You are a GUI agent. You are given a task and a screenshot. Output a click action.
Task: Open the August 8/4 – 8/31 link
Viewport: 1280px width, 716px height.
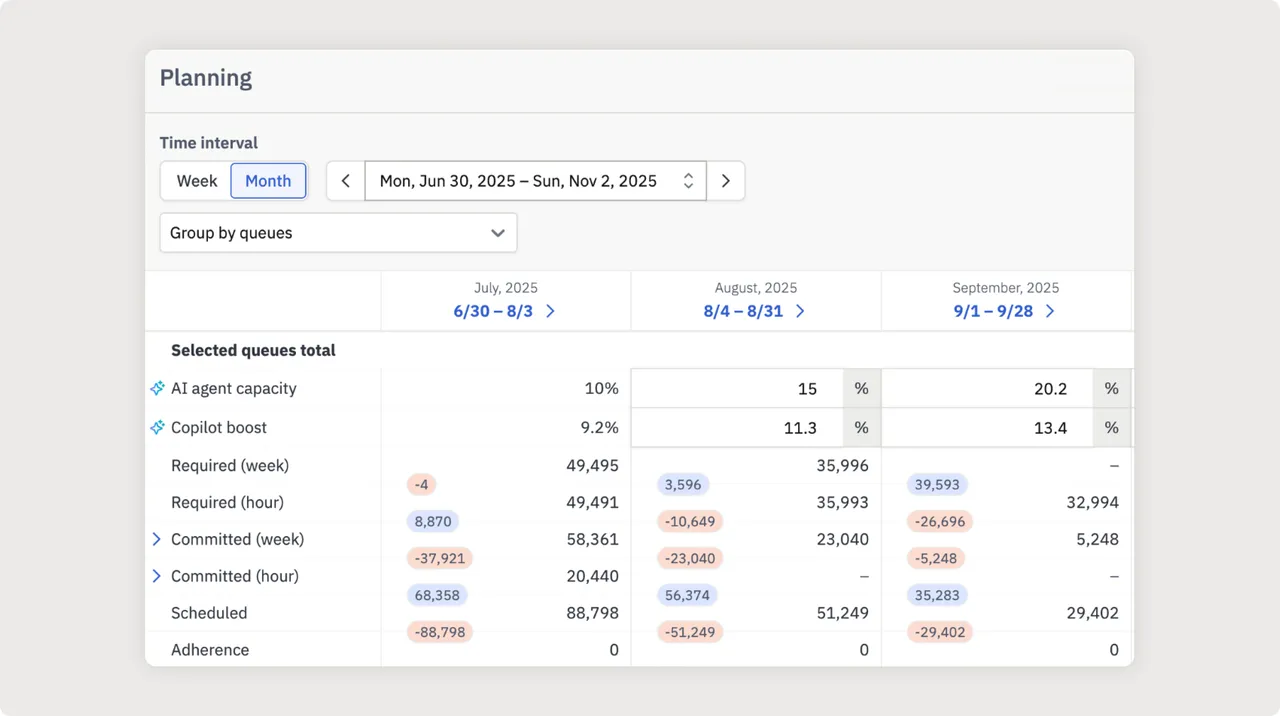(x=745, y=311)
